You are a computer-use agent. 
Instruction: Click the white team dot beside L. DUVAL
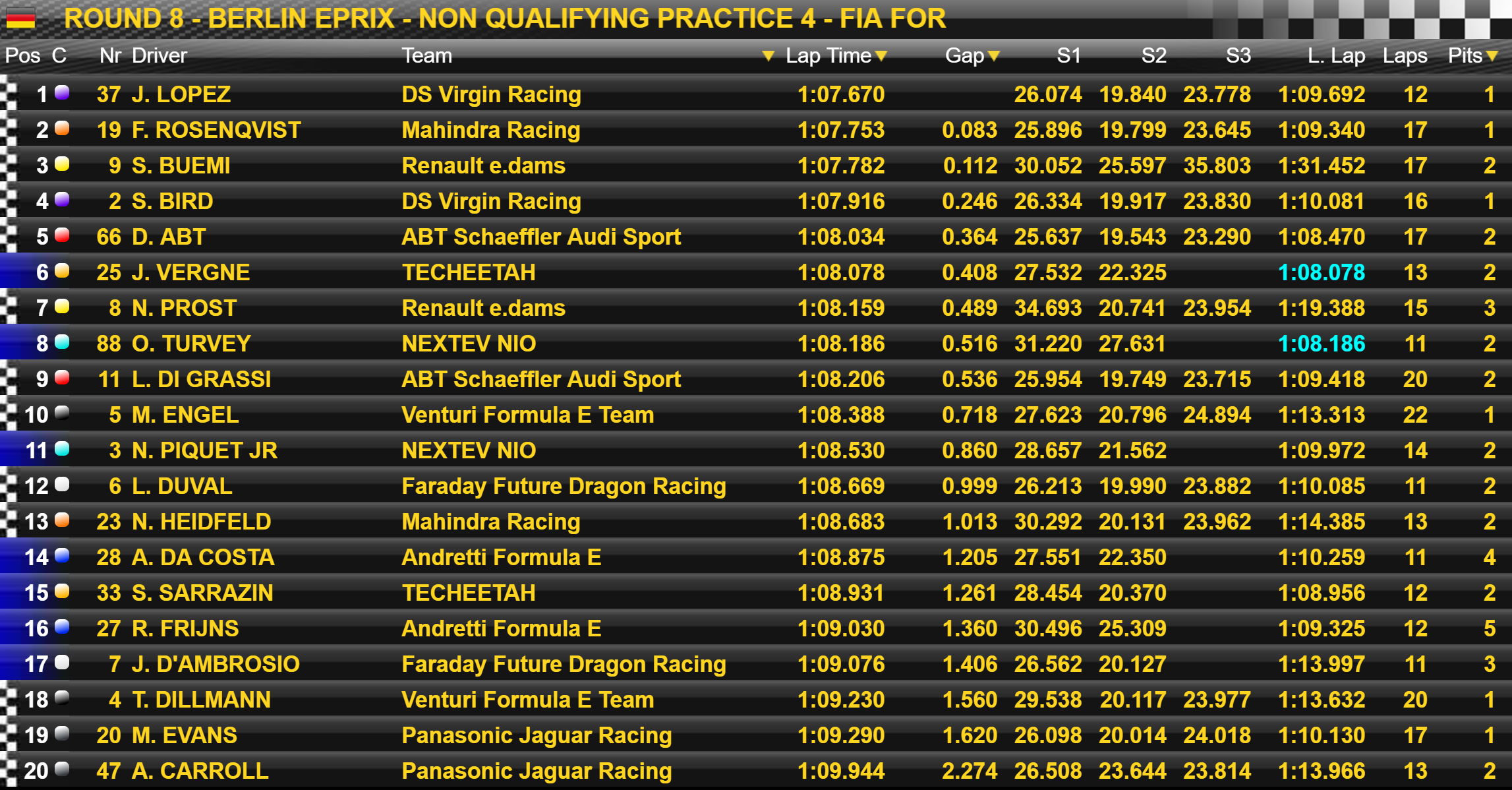[62, 485]
